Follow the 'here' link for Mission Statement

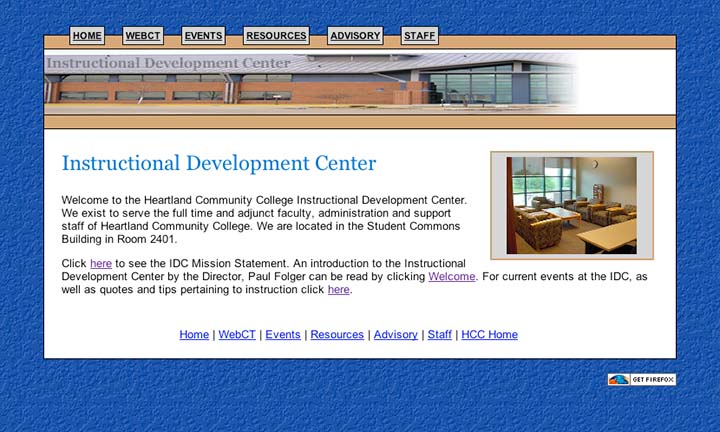(101, 264)
